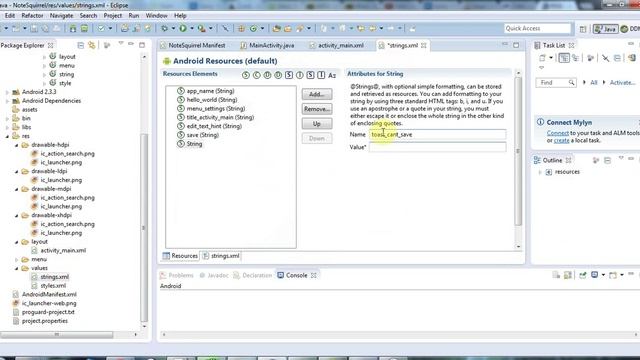Click the Collapse All icon in Task List

point(617,58)
